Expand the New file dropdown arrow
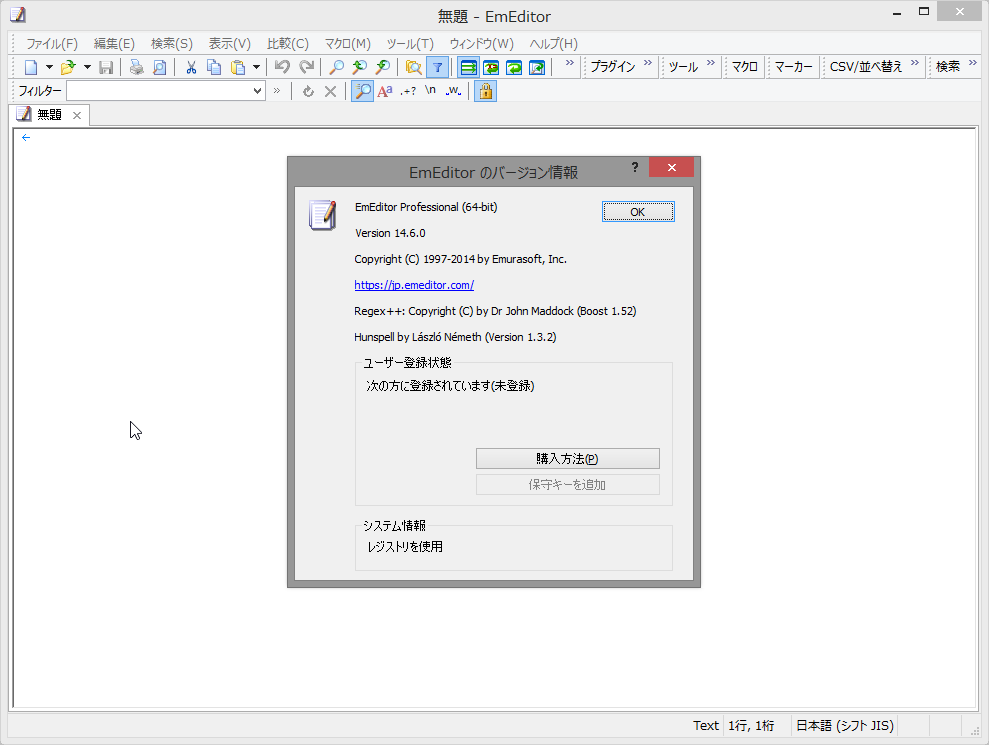This screenshot has width=989, height=745. (x=48, y=66)
